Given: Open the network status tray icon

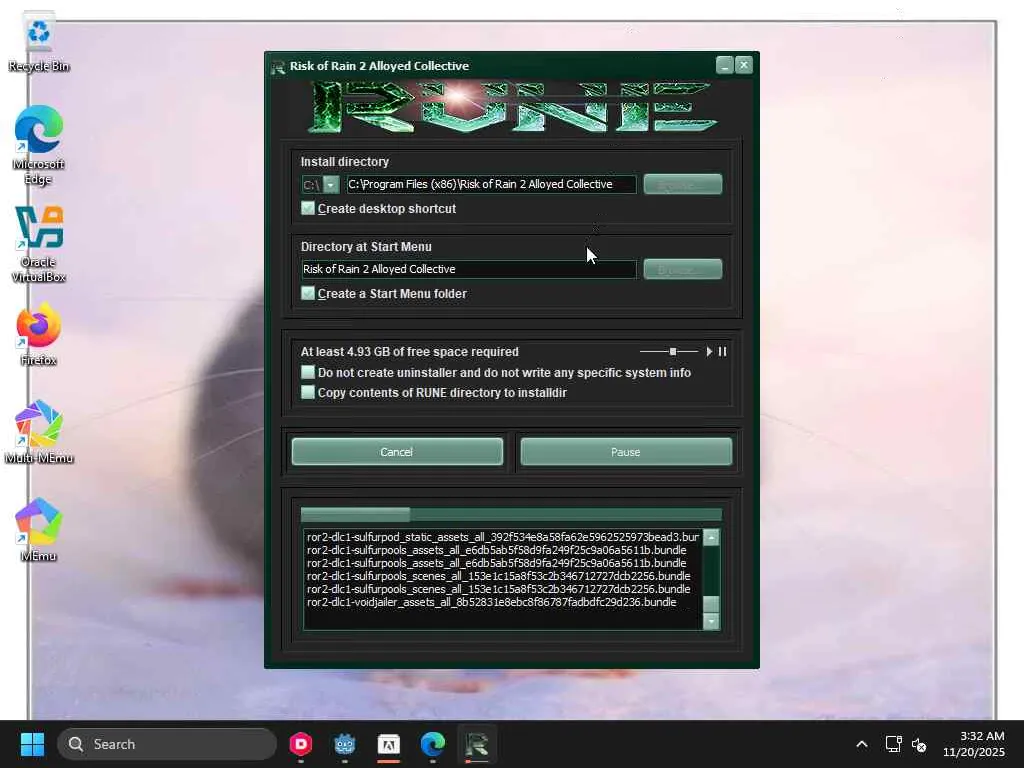Looking at the screenshot, I should pos(893,744).
